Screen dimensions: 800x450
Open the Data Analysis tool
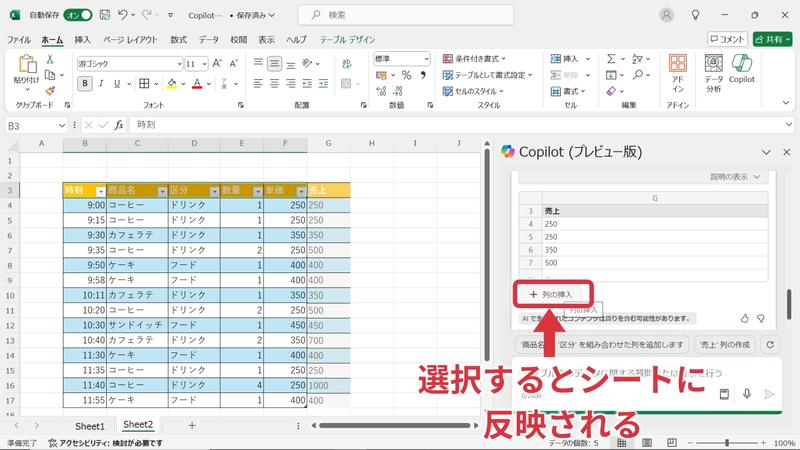pos(713,73)
